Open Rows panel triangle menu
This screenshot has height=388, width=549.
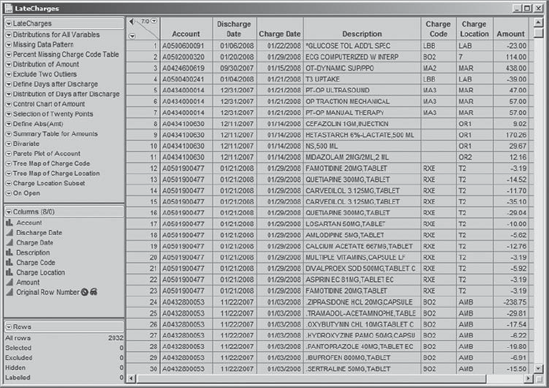(x=9, y=327)
